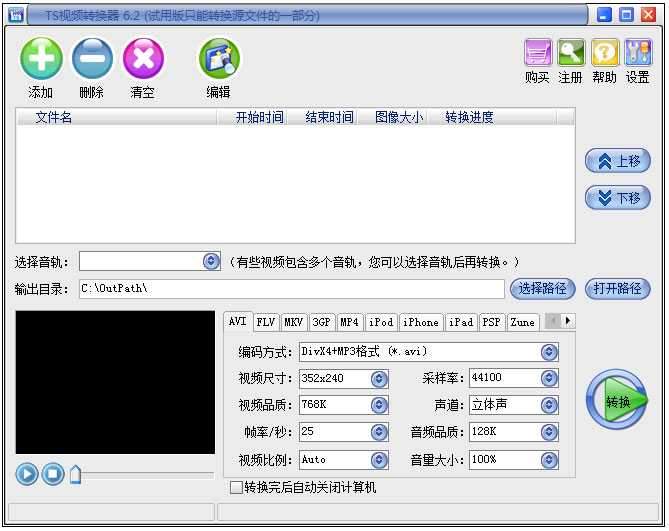Switch to the PSP format tab
Viewport: 669px width, 531px height.
[x=492, y=322]
